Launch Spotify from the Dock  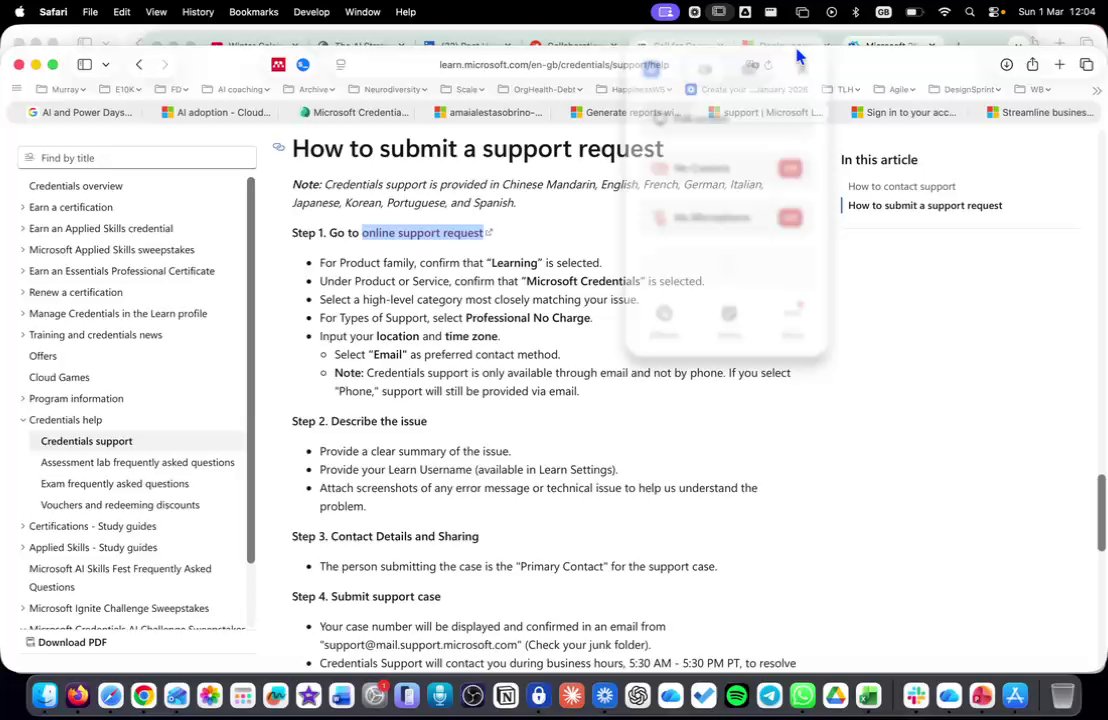coord(736,696)
